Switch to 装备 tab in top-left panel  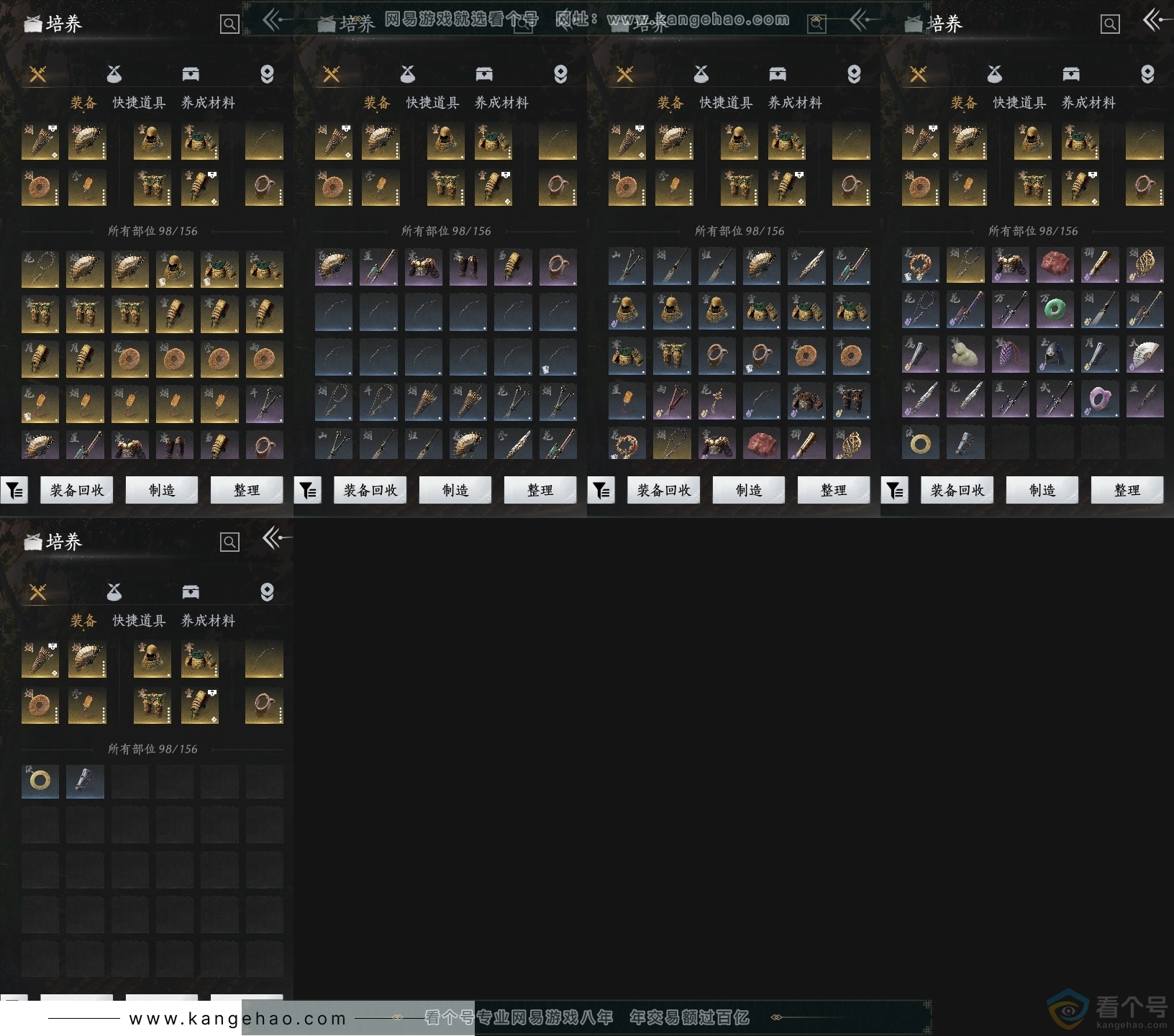pos(83,103)
